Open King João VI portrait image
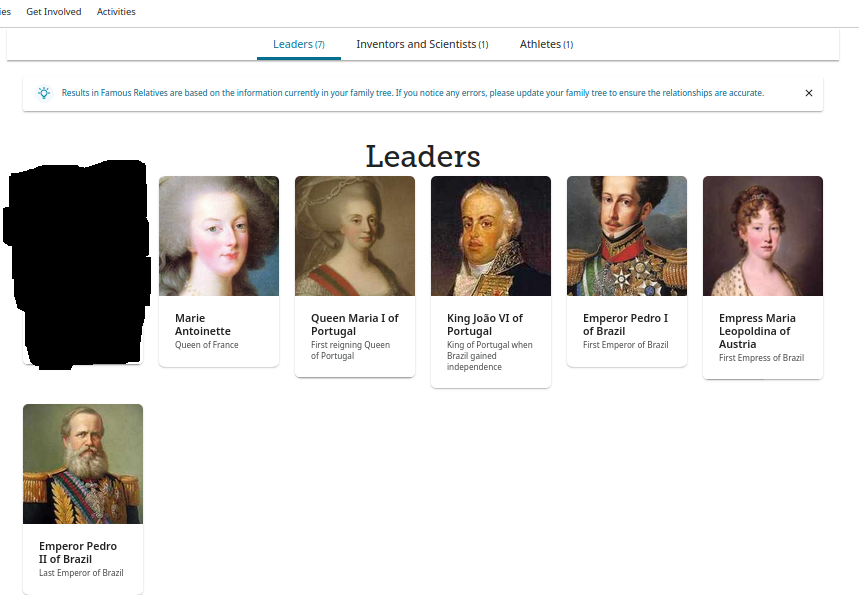Screen dimensions: 859x595 click(491, 236)
